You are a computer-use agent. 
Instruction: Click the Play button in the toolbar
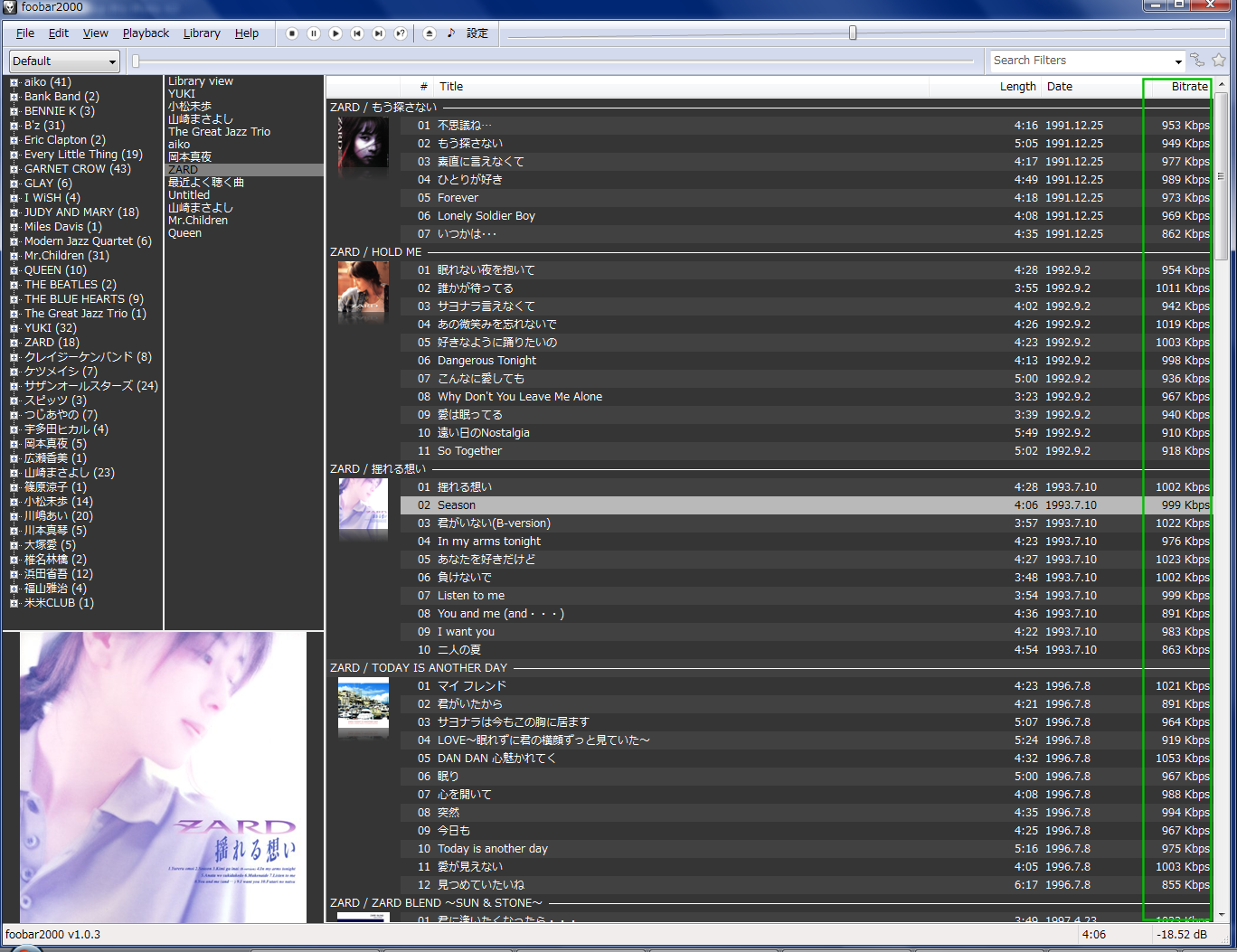335,33
